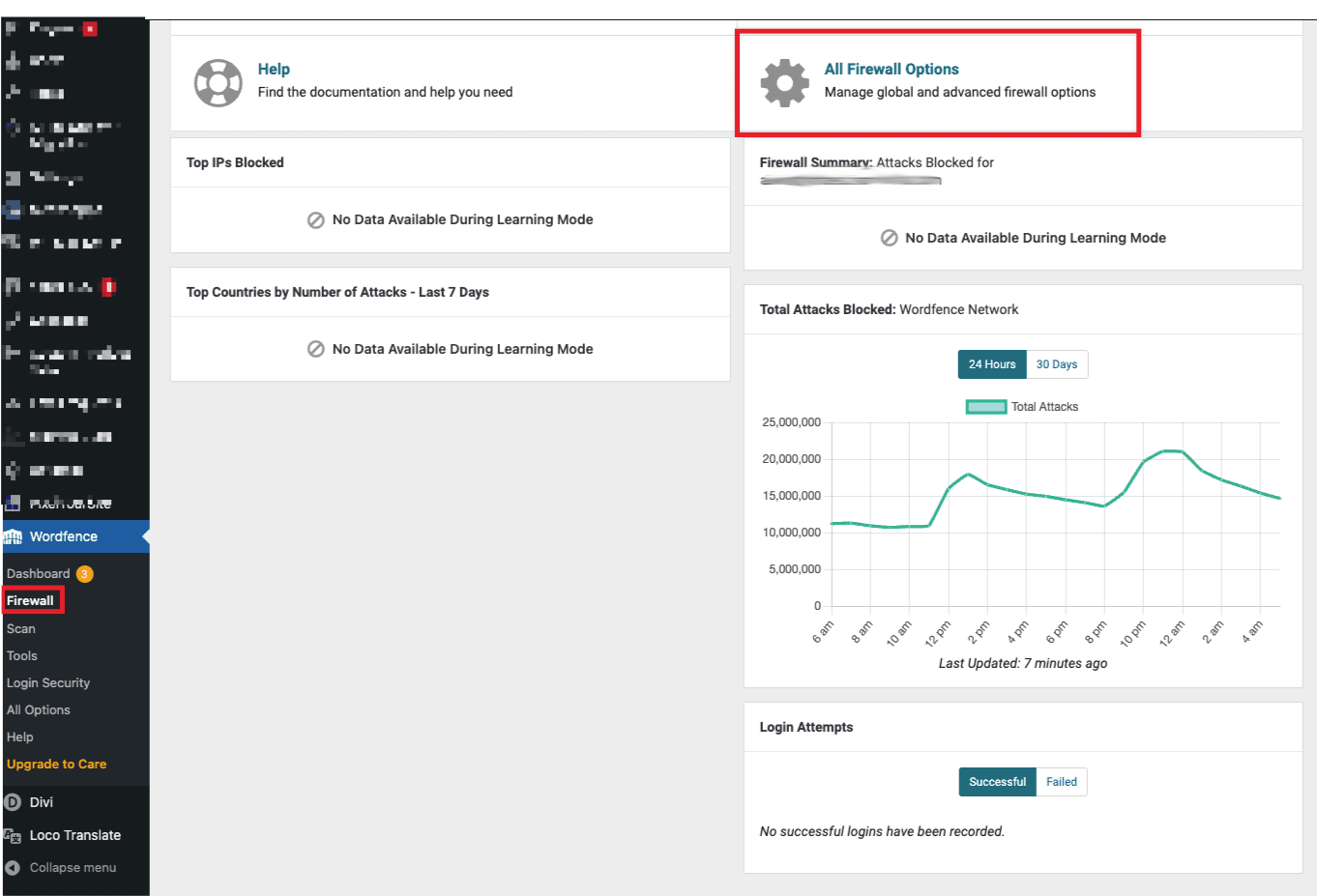Click the Dashboard notification badge showing 3

tap(85, 574)
